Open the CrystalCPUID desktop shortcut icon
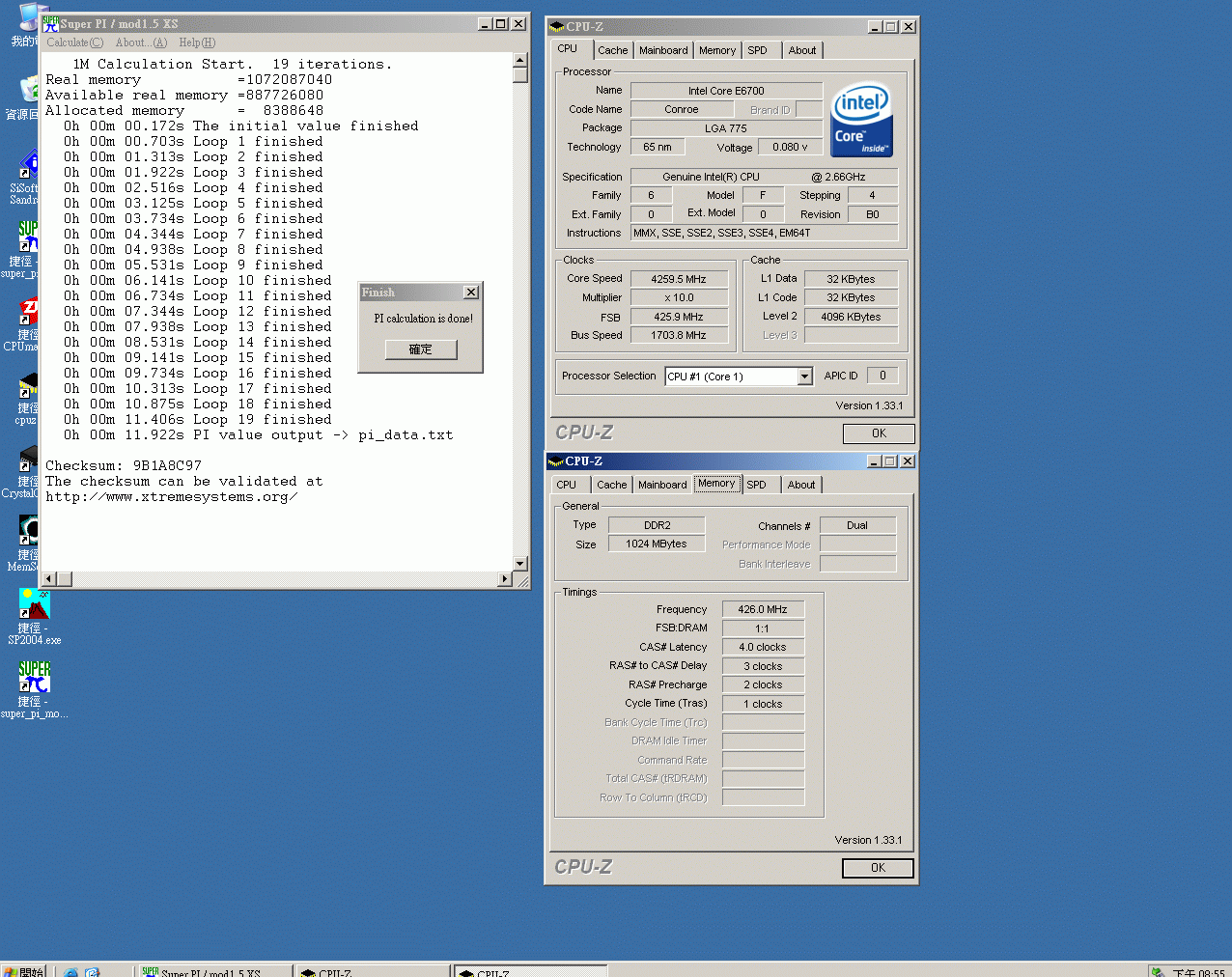 click(x=29, y=458)
